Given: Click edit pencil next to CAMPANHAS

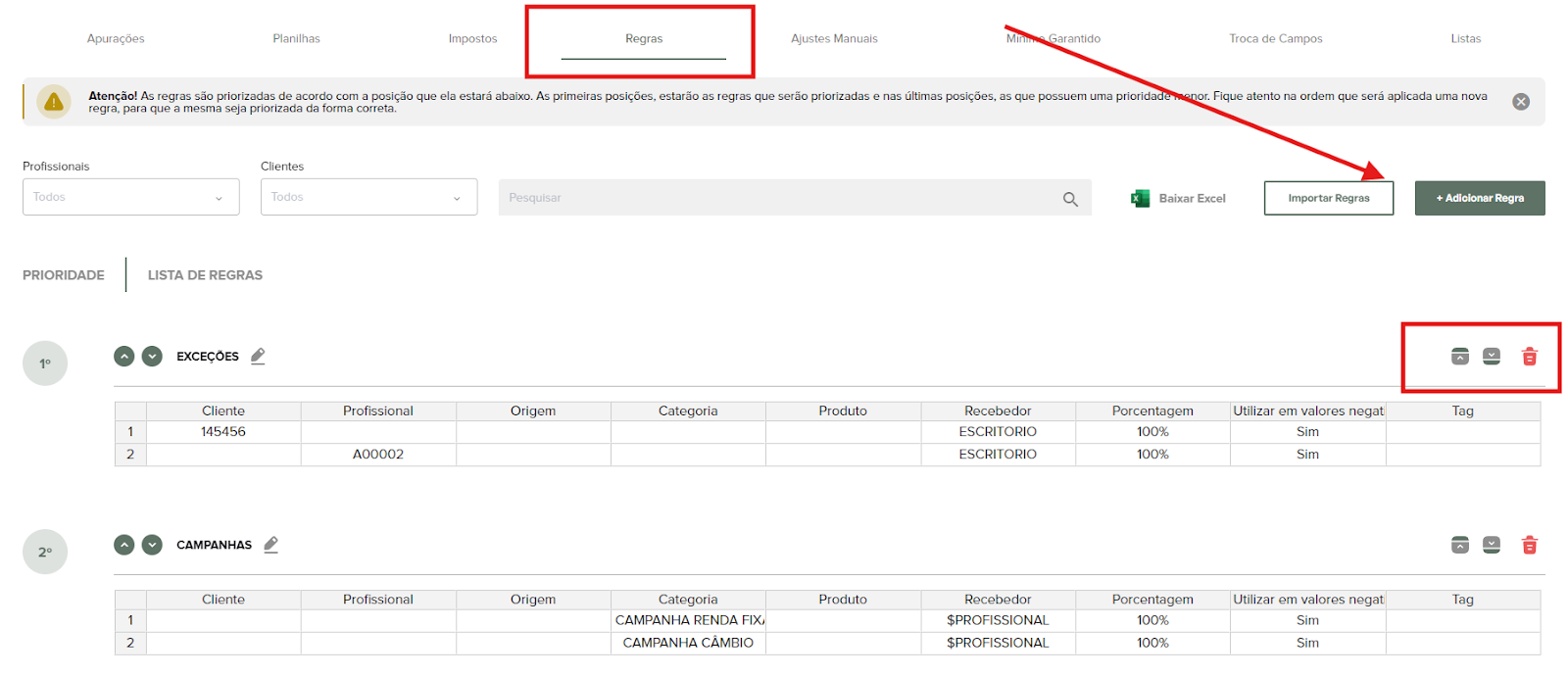Looking at the screenshot, I should tap(271, 545).
